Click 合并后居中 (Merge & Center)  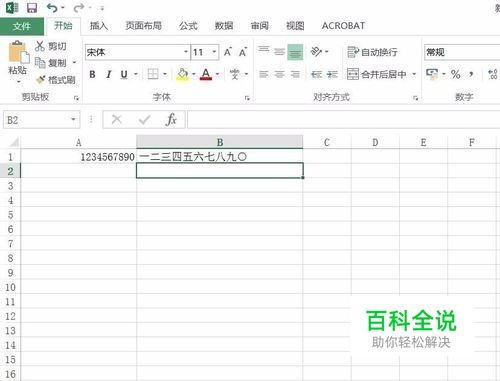tap(377, 74)
